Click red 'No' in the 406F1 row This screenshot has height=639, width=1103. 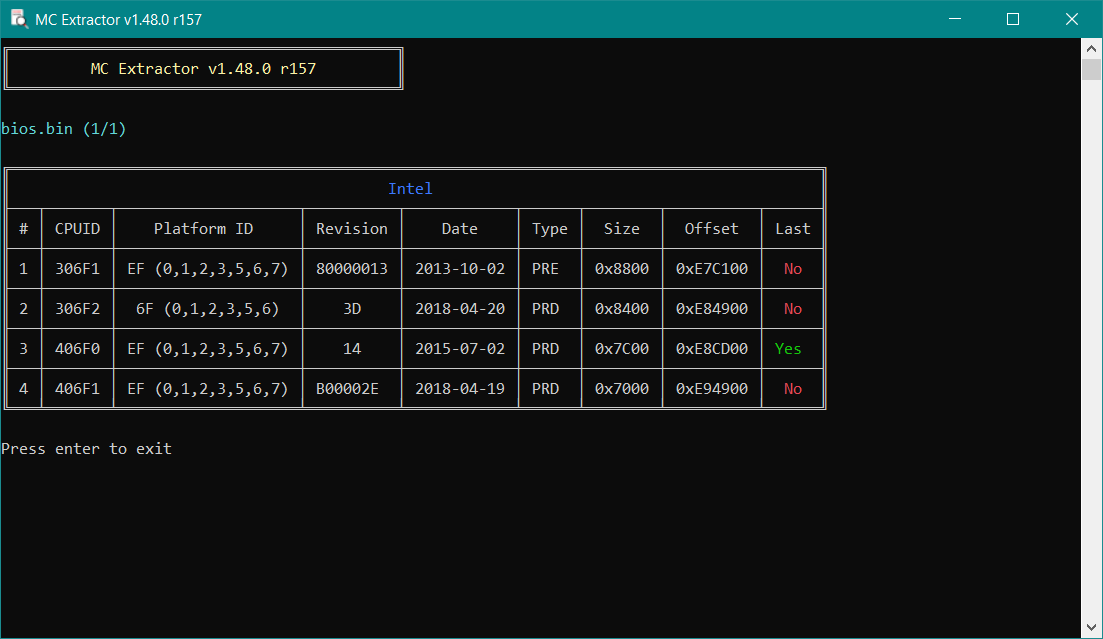pos(793,389)
